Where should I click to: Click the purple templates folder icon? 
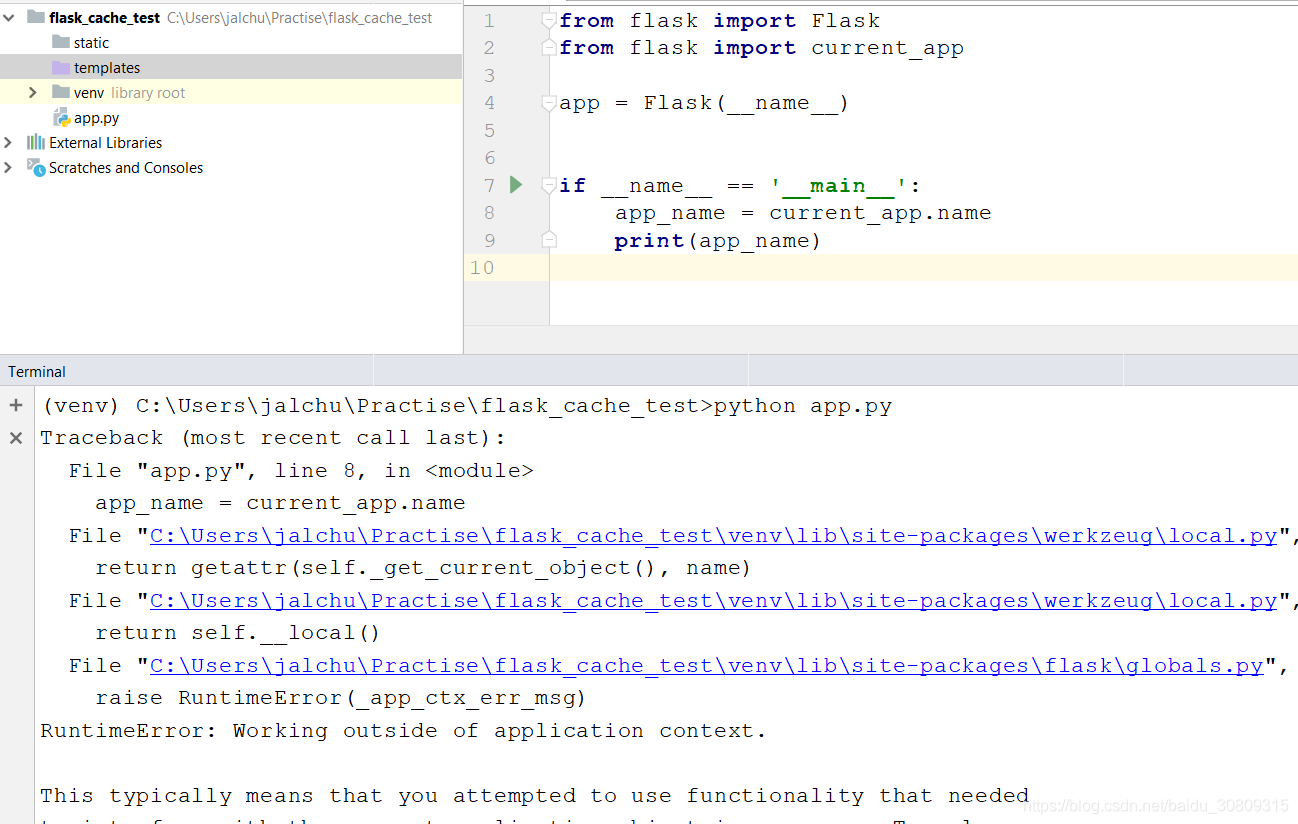click(60, 67)
